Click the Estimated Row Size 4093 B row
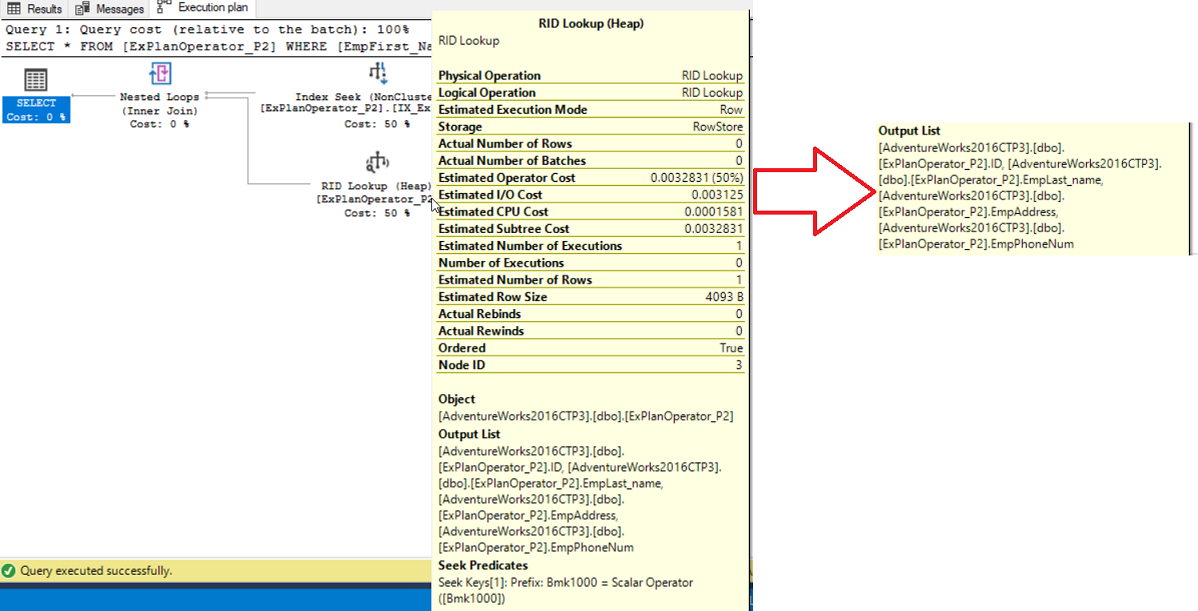This screenshot has width=1198, height=611. point(591,296)
